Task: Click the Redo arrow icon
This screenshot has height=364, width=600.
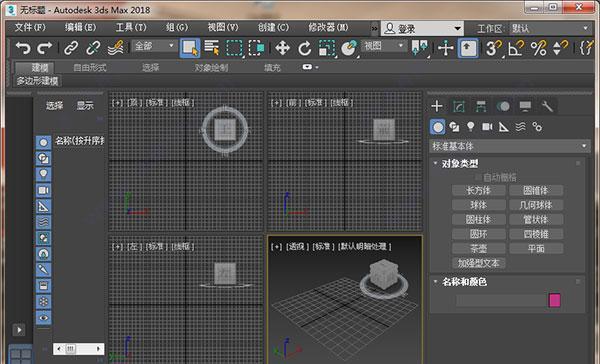Action: coord(44,48)
